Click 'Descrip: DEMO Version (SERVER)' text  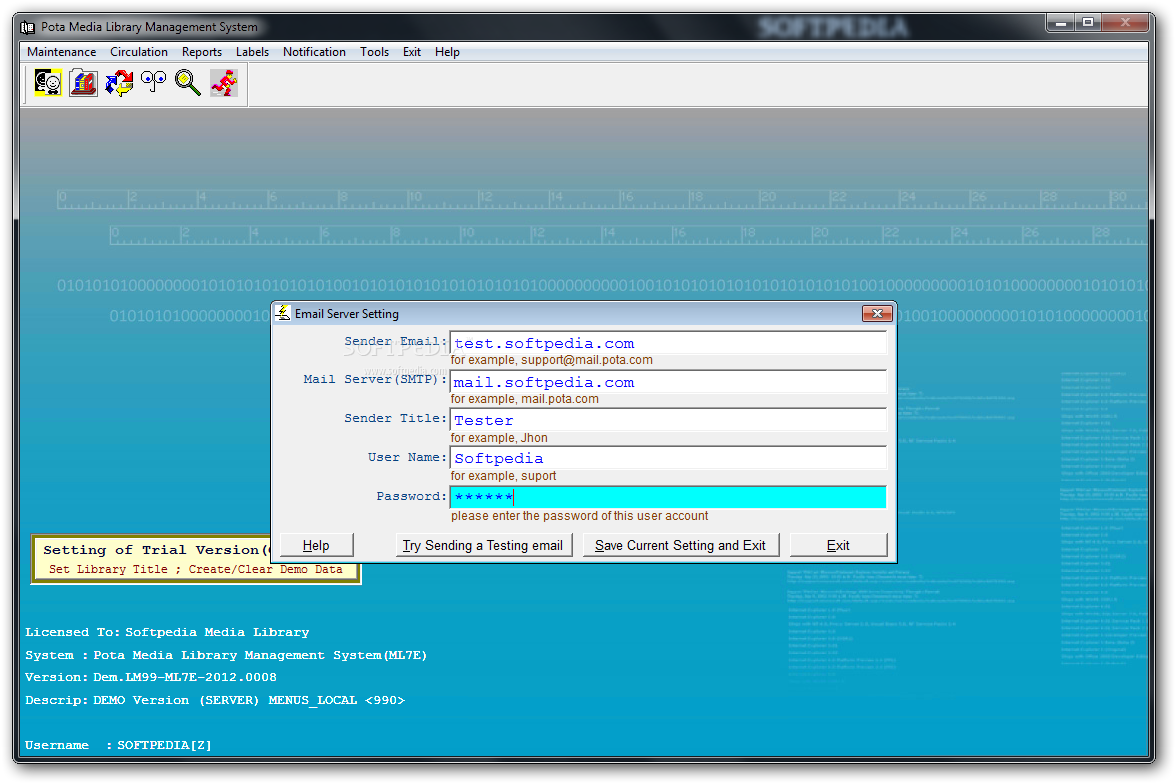(214, 700)
